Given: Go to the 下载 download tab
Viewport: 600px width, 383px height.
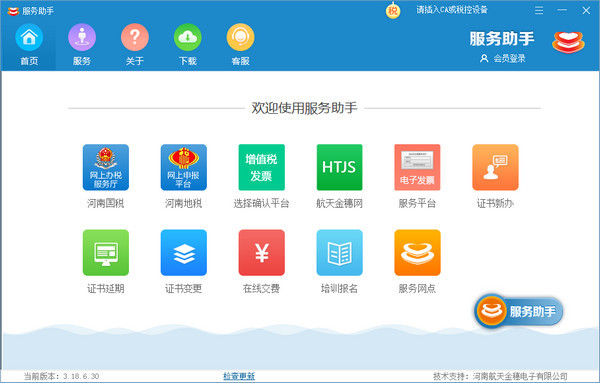Looking at the screenshot, I should pyautogui.click(x=188, y=44).
